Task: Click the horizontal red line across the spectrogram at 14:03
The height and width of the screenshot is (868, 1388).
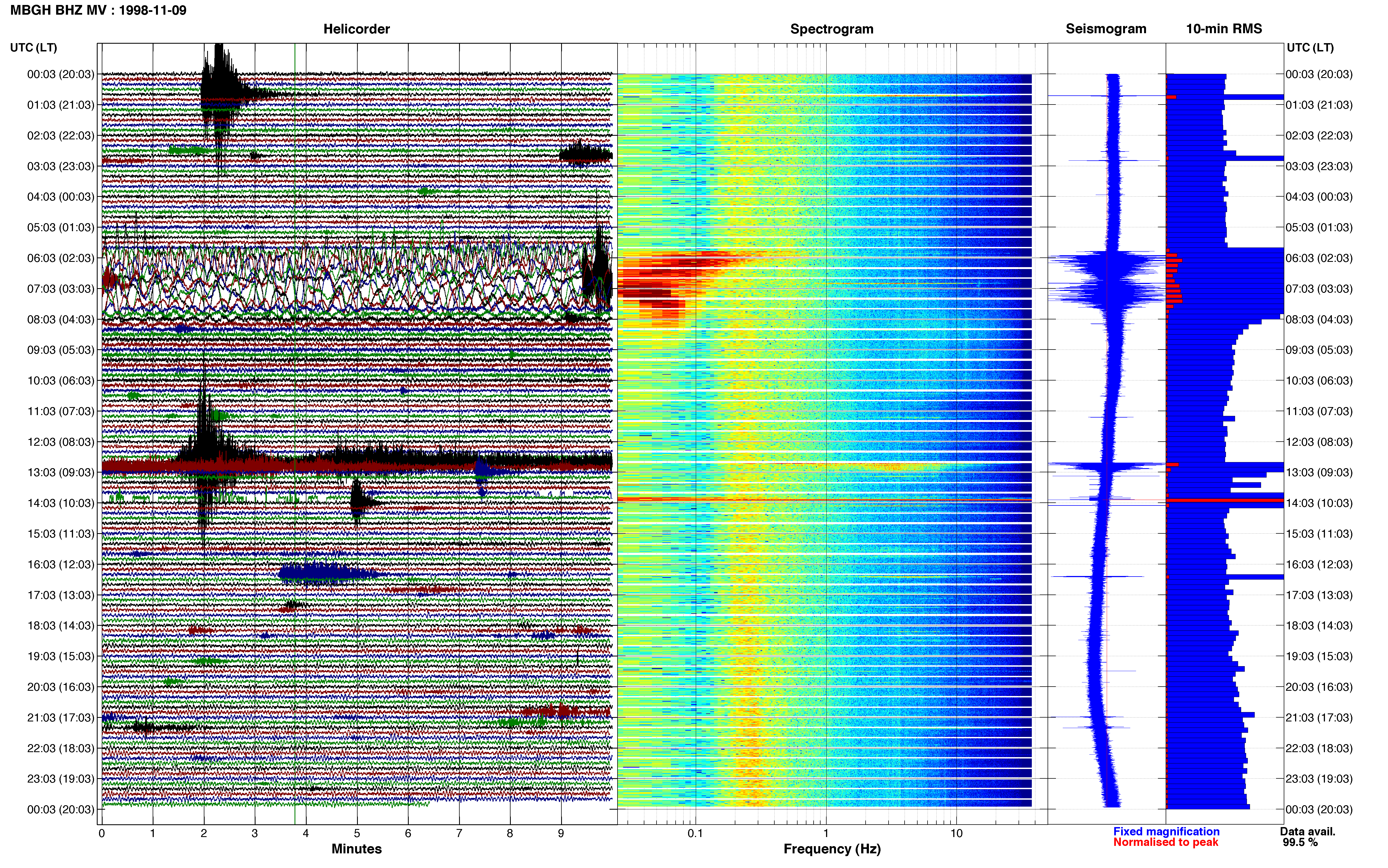Action: tap(824, 500)
